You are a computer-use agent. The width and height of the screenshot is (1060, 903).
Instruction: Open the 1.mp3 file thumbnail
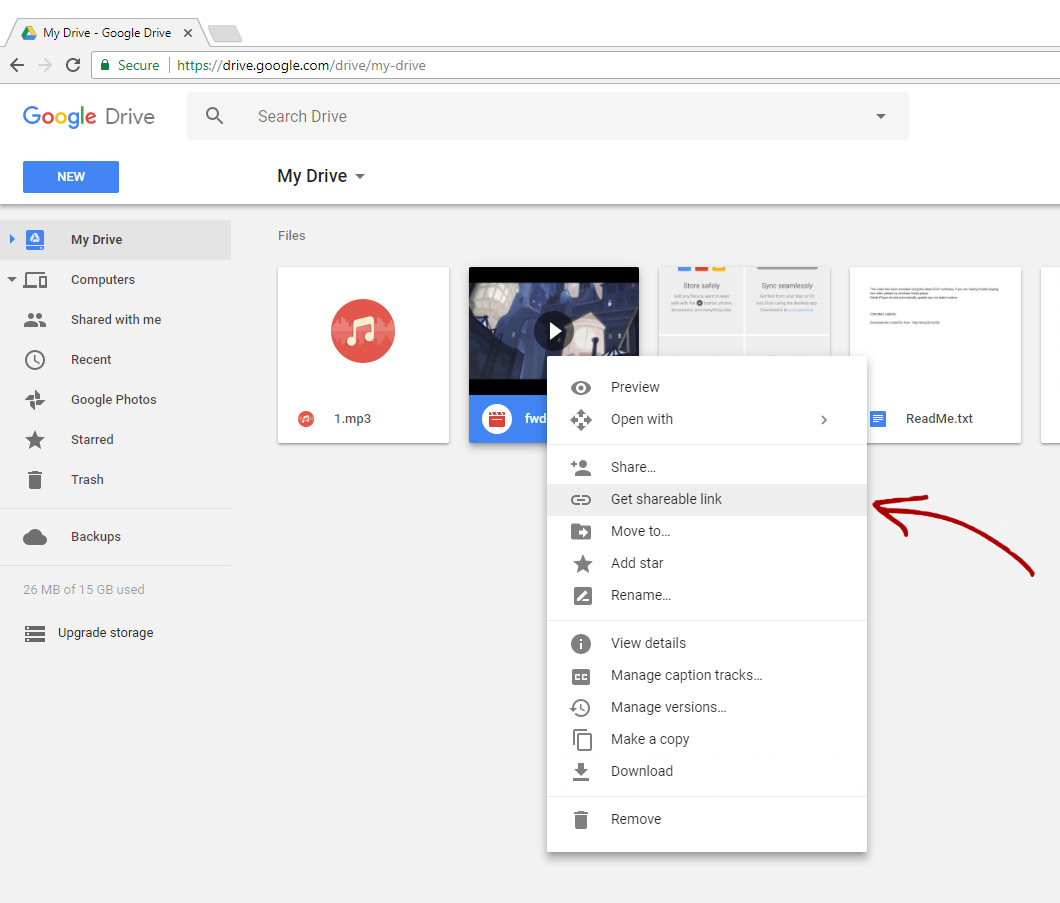point(363,332)
